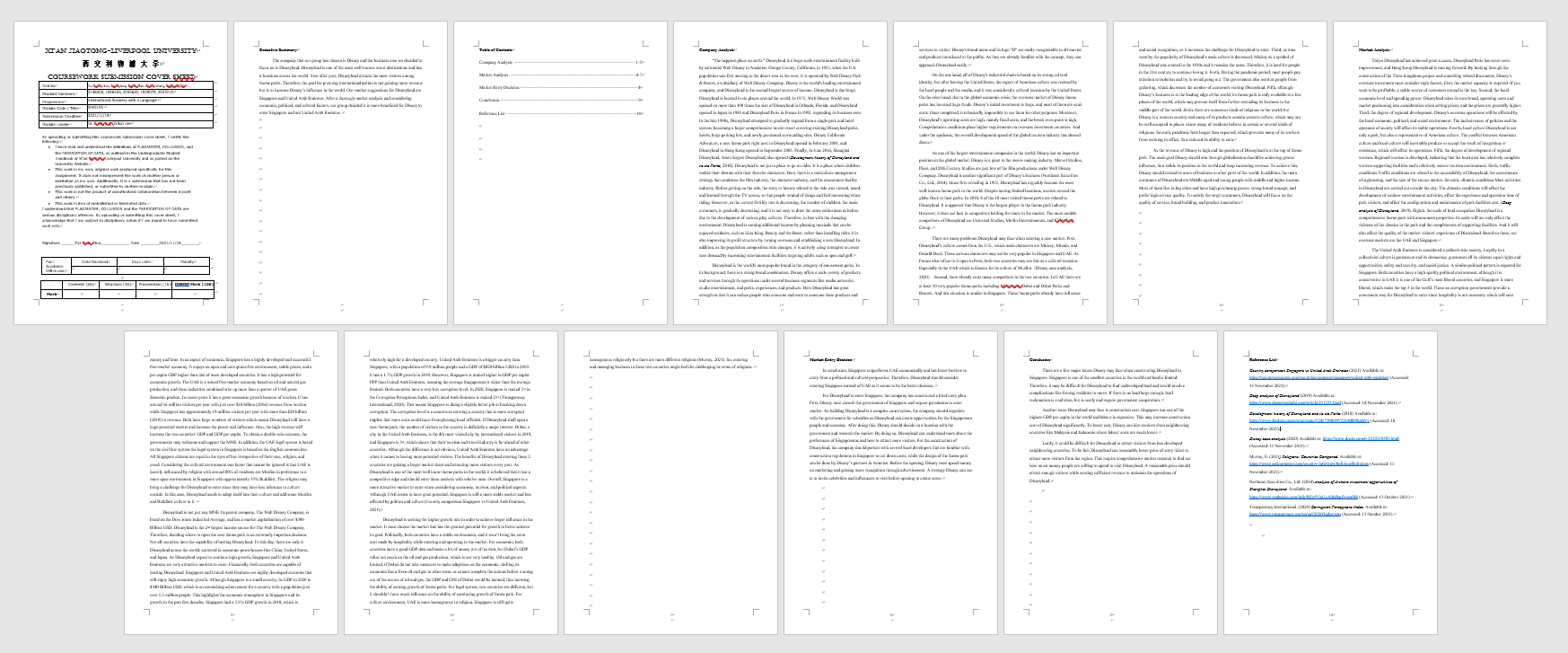Open the Disney case analysis docin URL

pyautogui.click(x=1361, y=438)
